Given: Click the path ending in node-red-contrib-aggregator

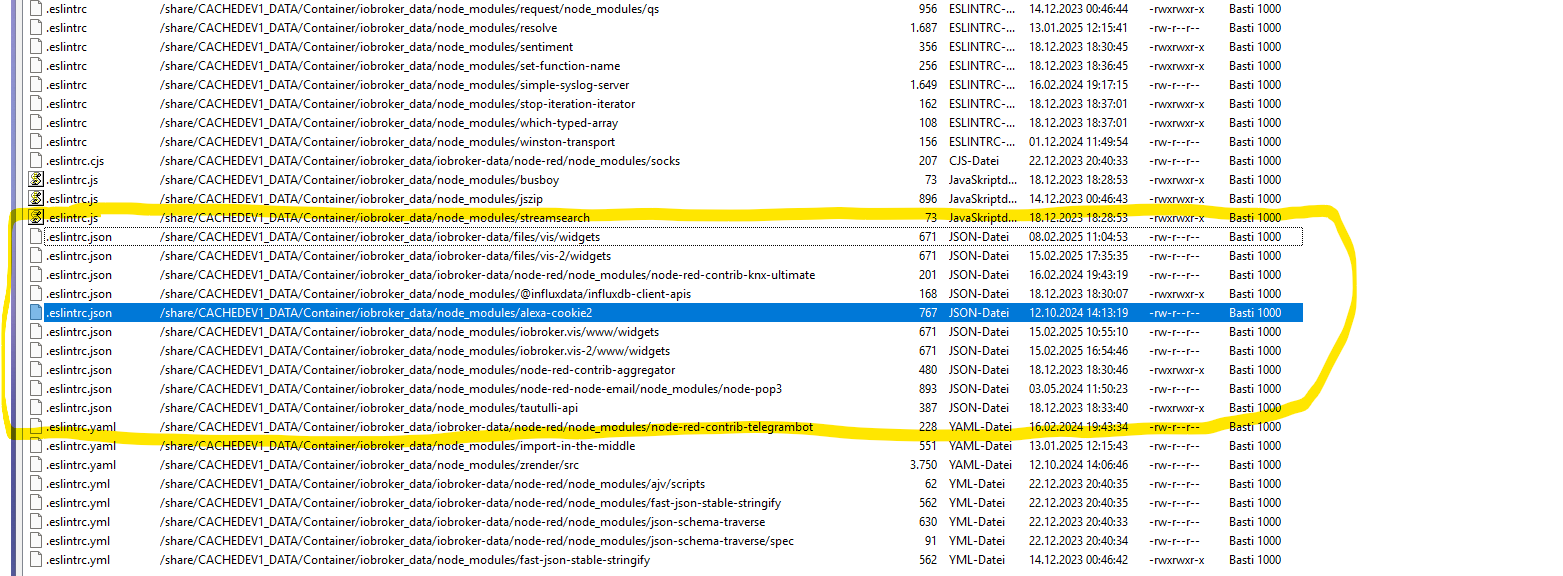Looking at the screenshot, I should (x=418, y=370).
